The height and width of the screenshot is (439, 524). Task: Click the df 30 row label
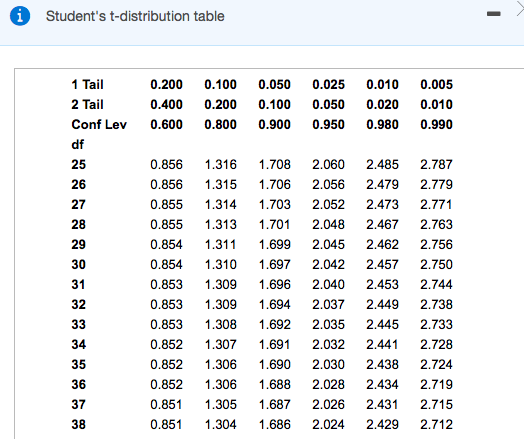pos(79,265)
